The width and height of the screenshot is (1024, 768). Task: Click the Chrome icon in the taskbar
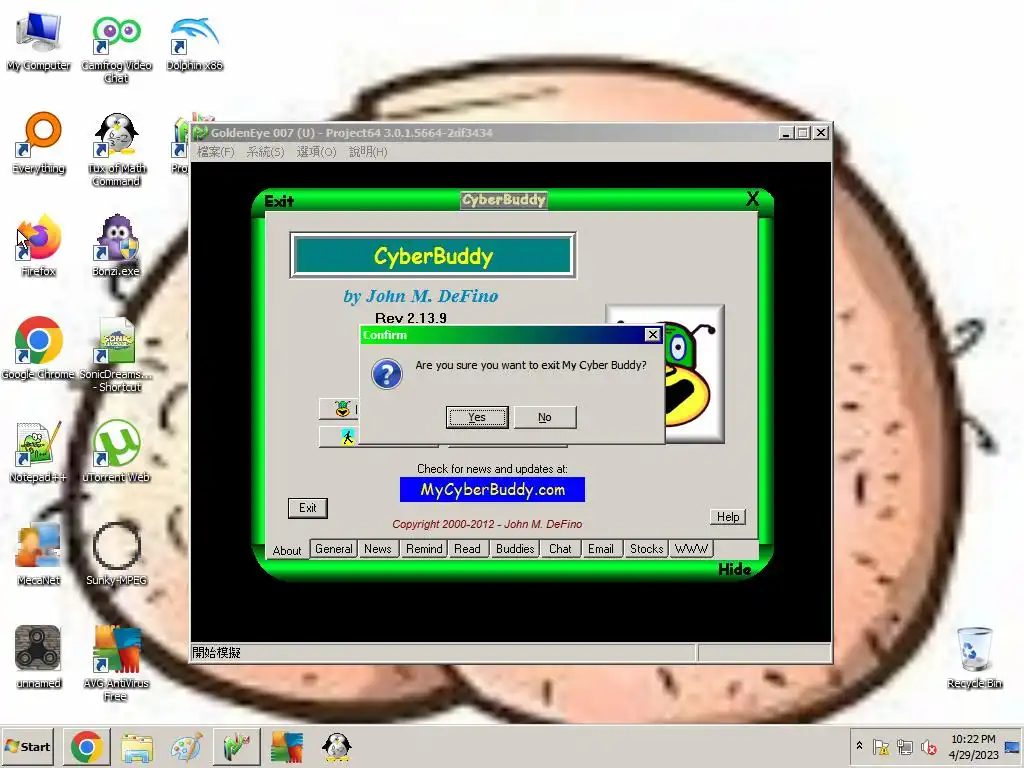tap(87, 746)
